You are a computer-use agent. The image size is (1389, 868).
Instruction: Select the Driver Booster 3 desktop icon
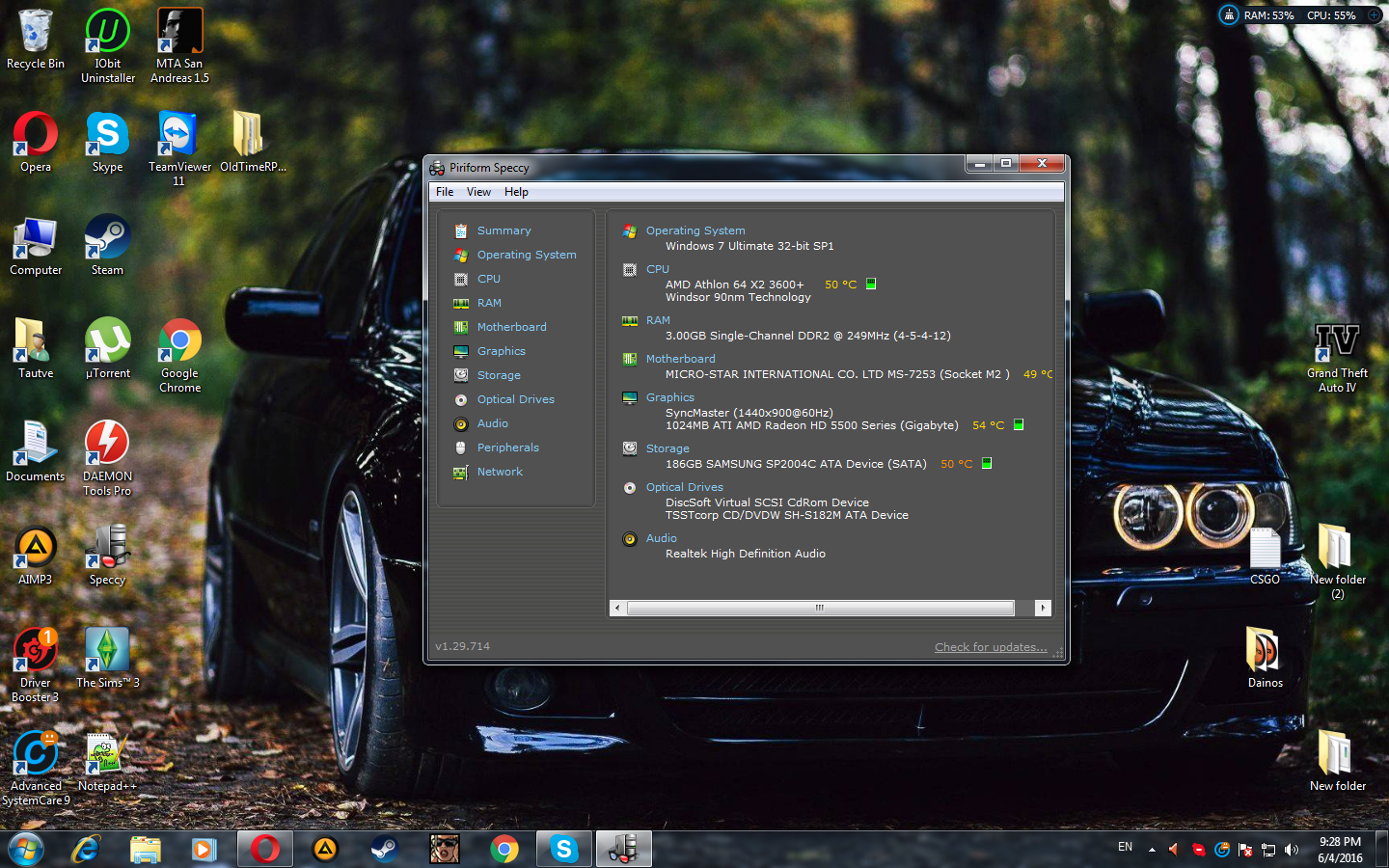[36, 665]
